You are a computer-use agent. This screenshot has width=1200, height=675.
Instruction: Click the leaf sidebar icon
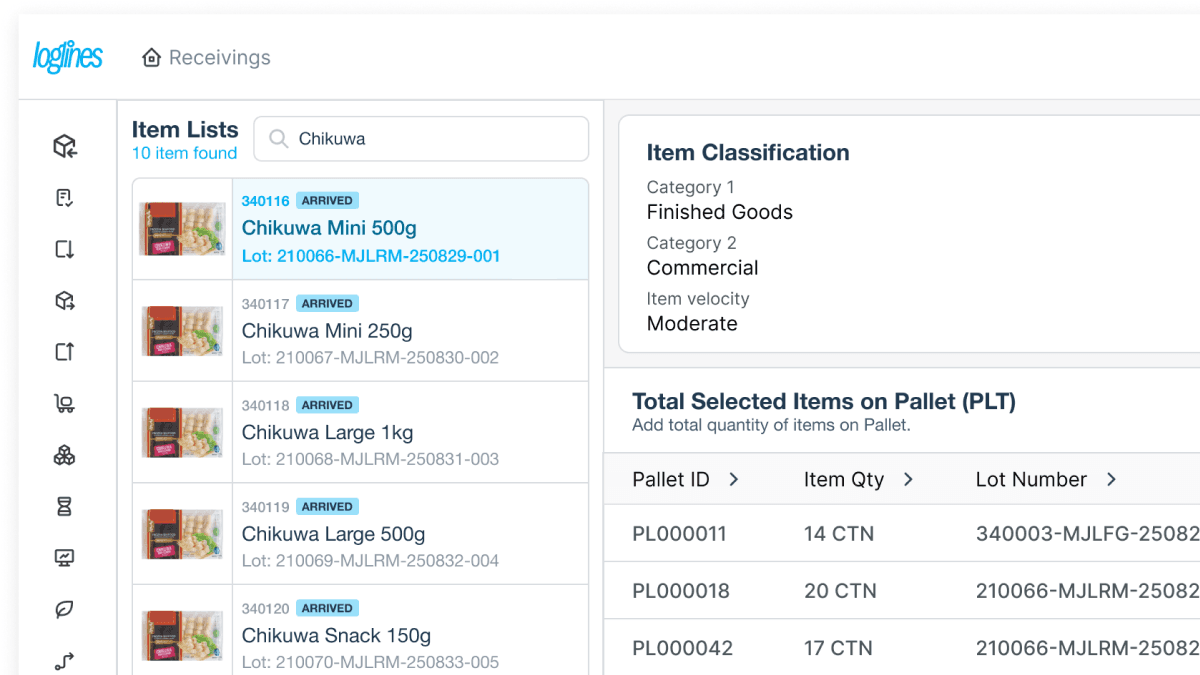click(x=65, y=609)
